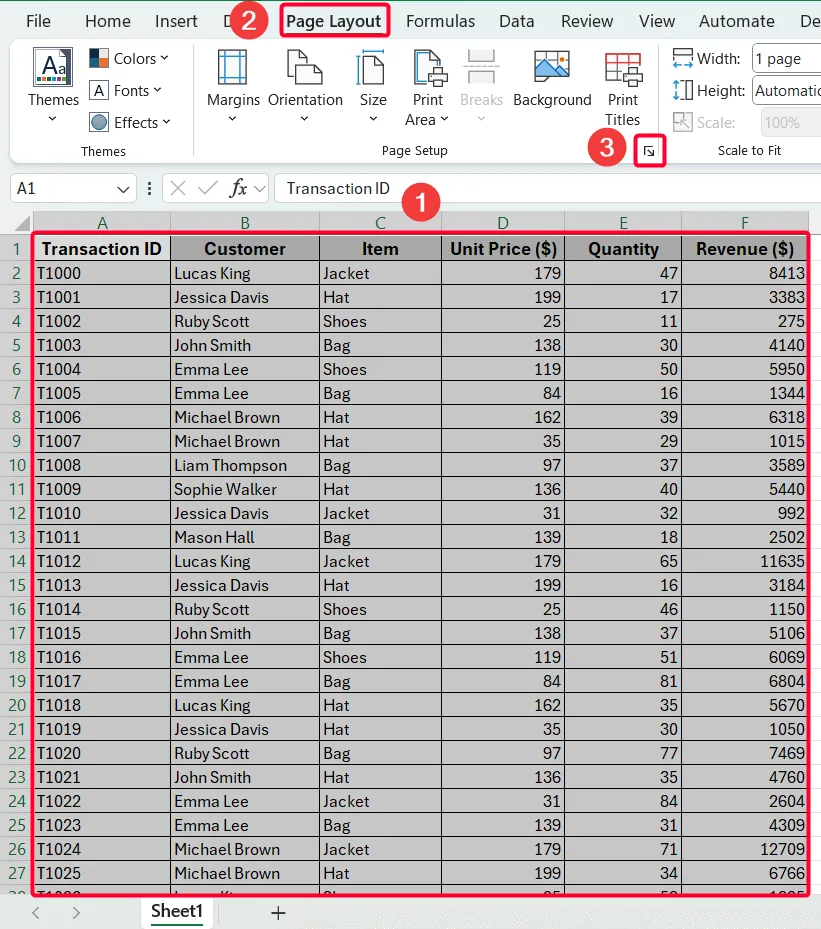Image resolution: width=821 pixels, height=929 pixels.
Task: Open the Height scale dropdown
Action: point(787,91)
